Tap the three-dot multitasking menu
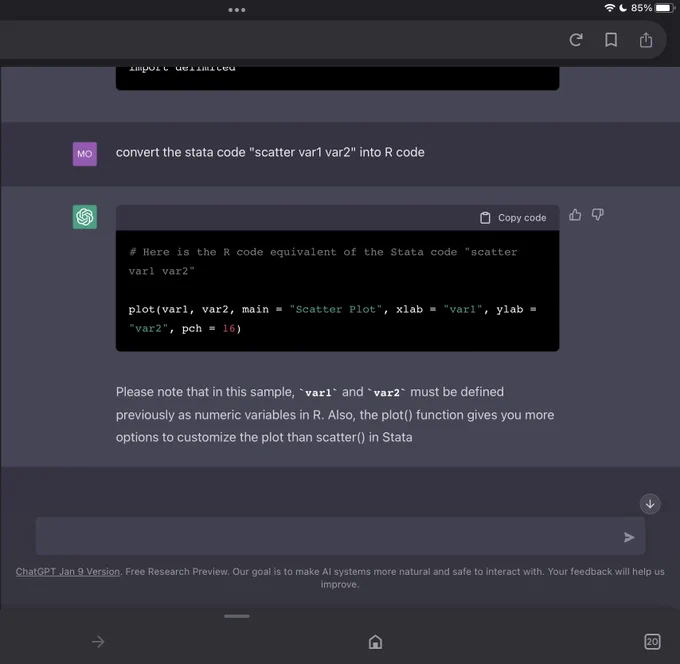Image resolution: width=680 pixels, height=664 pixels. pos(237,10)
